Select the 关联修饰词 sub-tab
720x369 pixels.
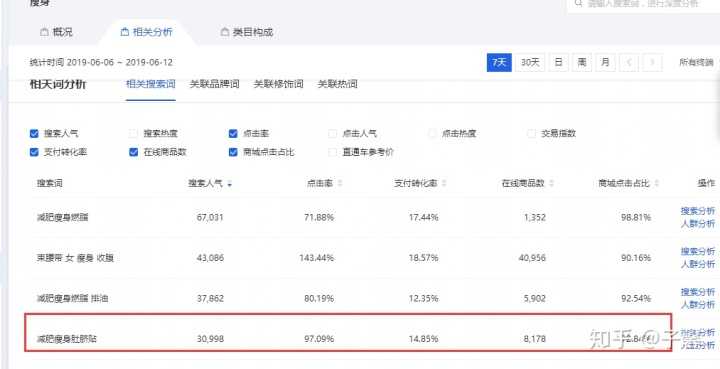click(279, 84)
